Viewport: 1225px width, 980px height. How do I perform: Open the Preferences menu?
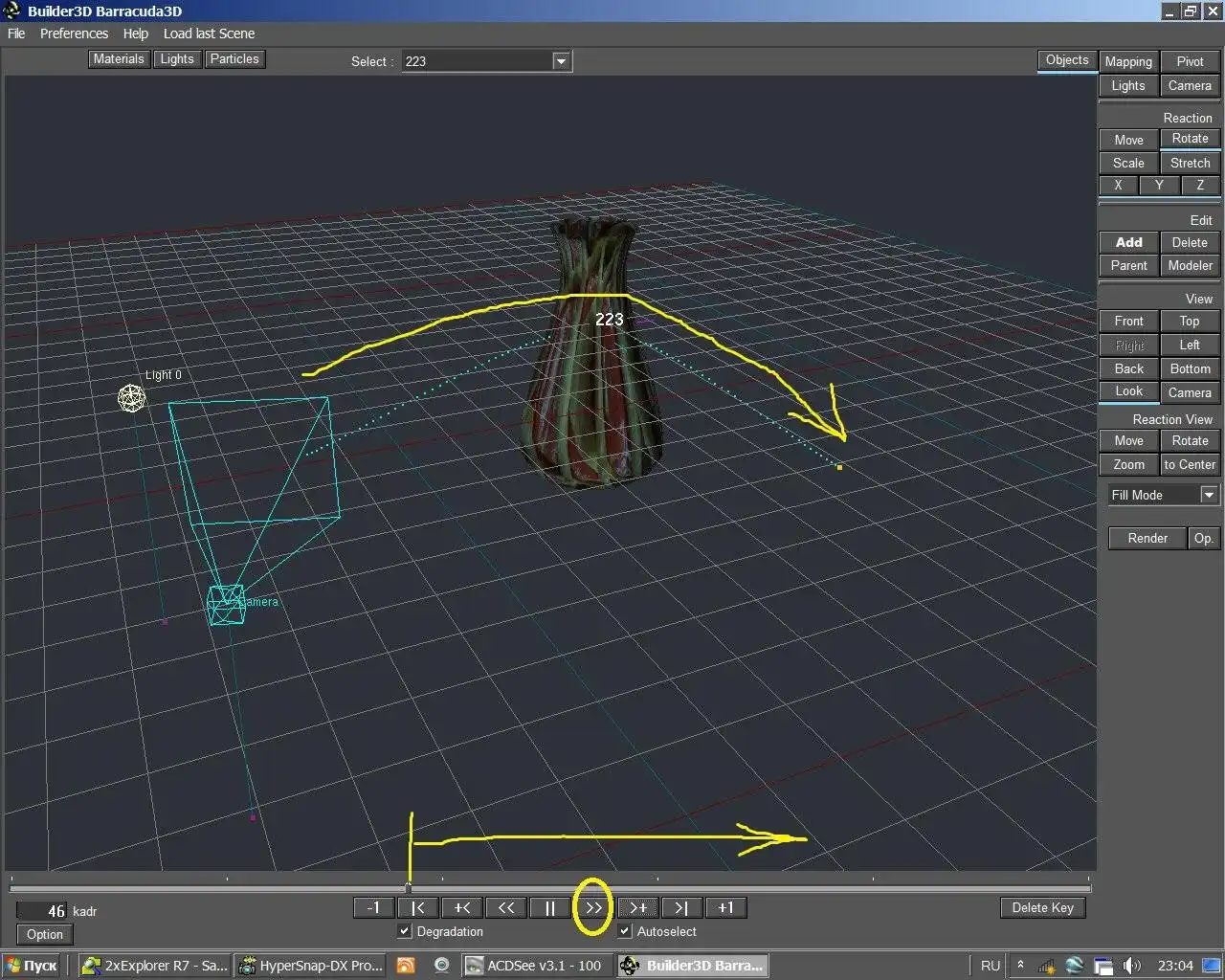tap(74, 33)
